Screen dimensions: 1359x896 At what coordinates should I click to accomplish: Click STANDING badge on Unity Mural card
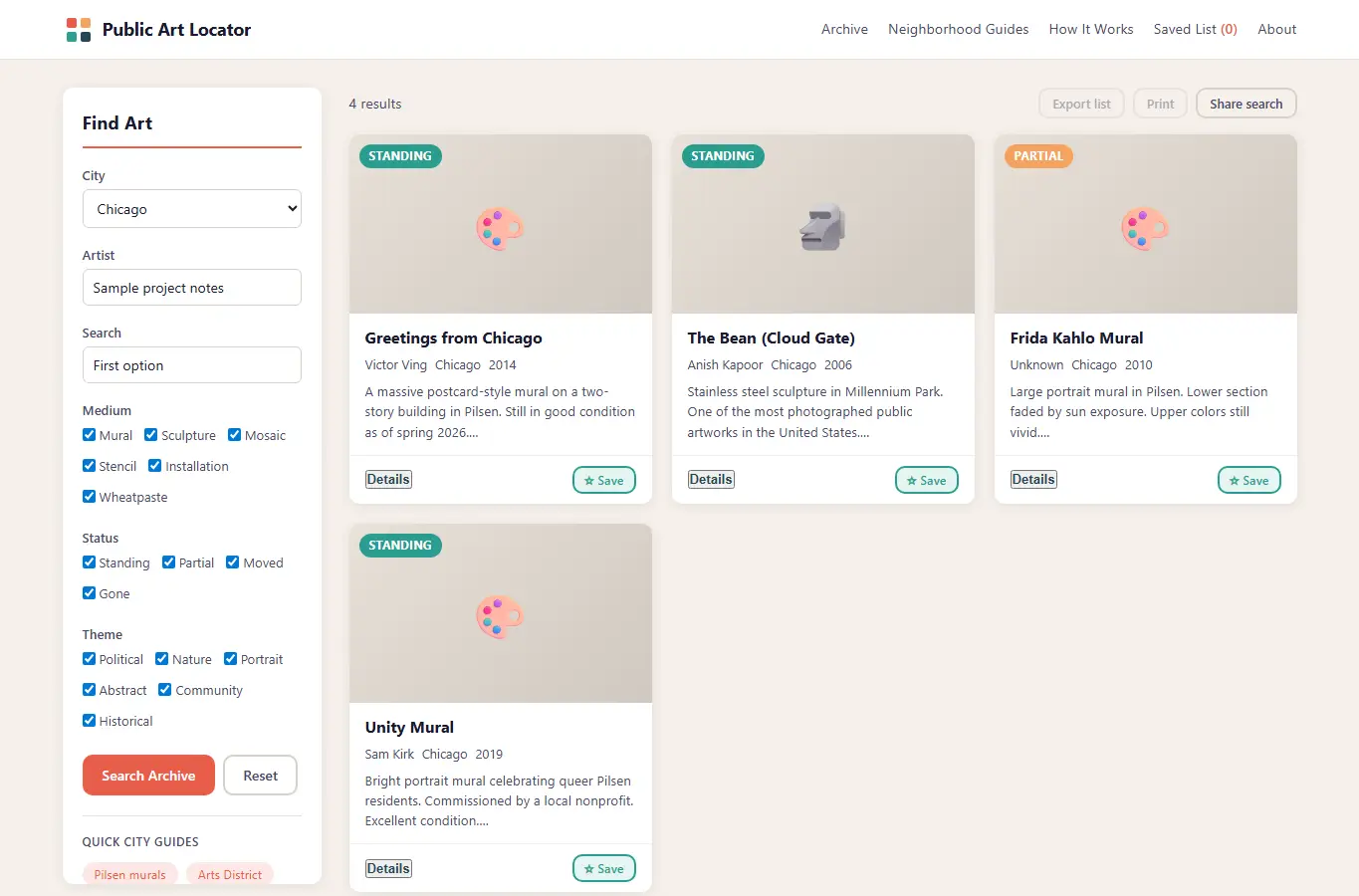(x=400, y=546)
